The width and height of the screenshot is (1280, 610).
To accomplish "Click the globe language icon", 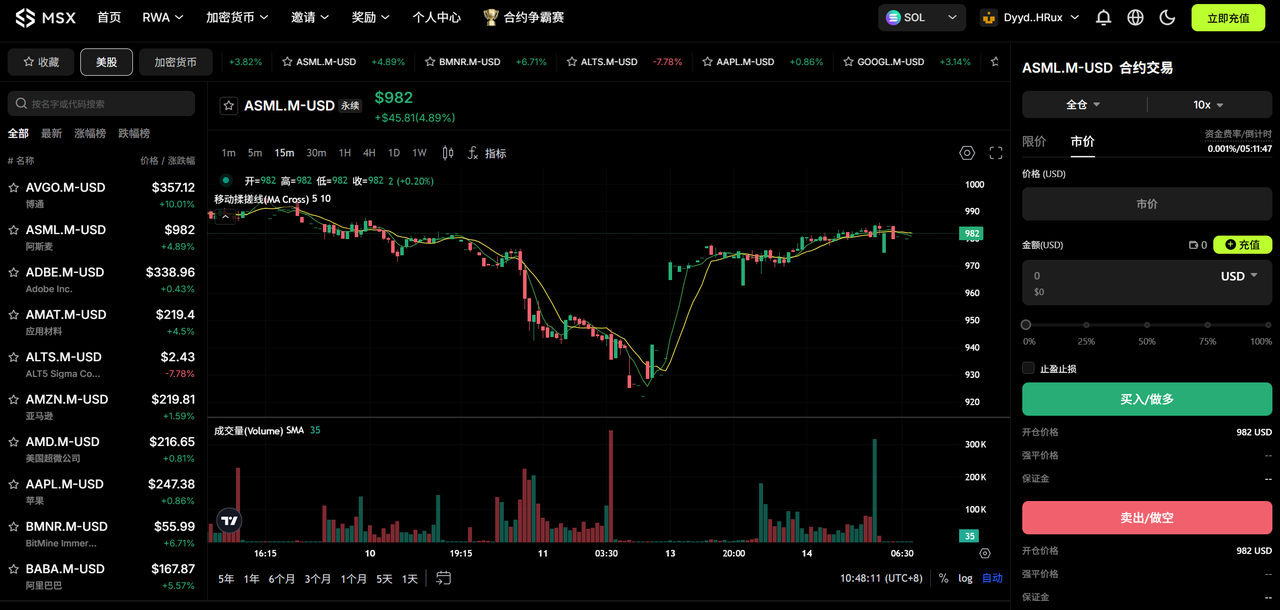I will (x=1135, y=17).
